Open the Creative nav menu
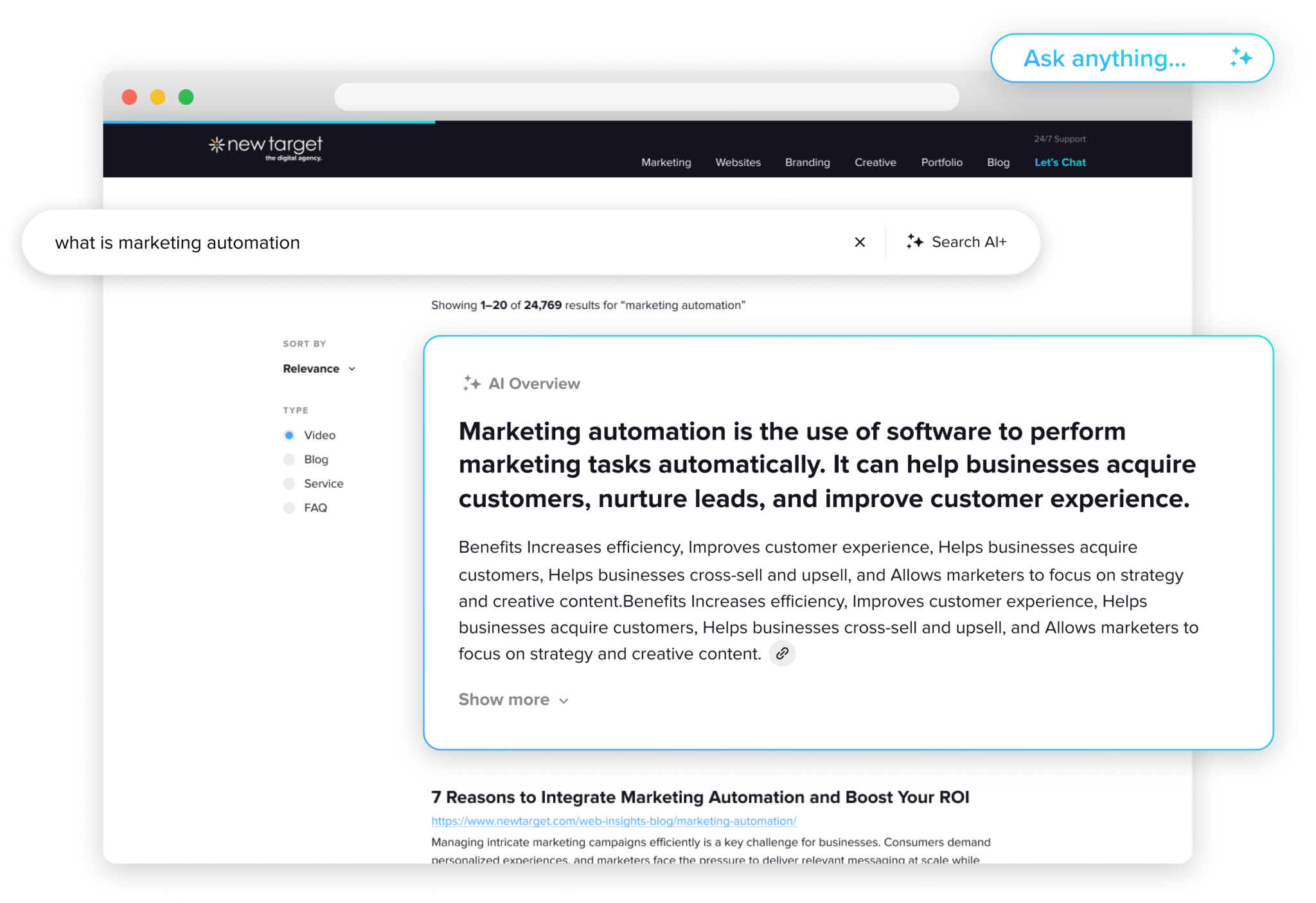Screen dimensions: 1316x903 tap(875, 163)
